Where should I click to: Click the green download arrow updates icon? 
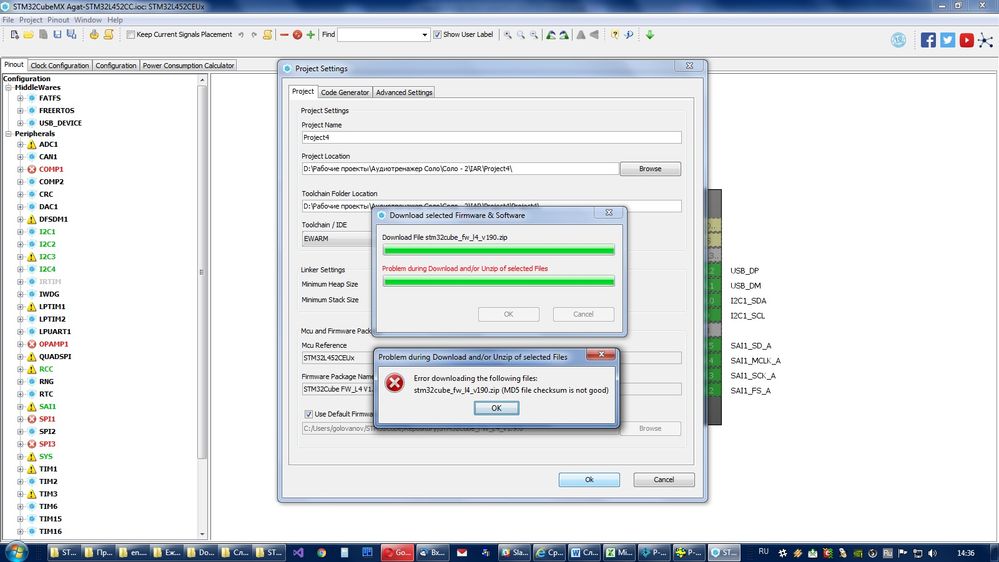pyautogui.click(x=650, y=34)
